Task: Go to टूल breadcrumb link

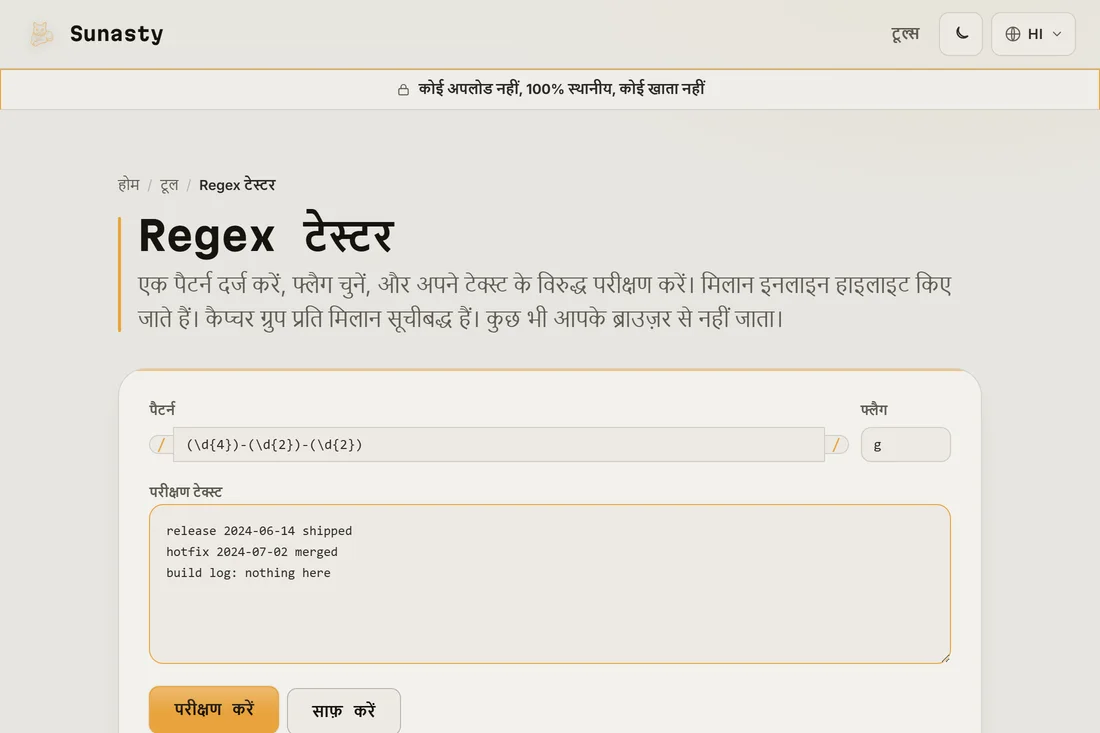Action: pyautogui.click(x=169, y=185)
